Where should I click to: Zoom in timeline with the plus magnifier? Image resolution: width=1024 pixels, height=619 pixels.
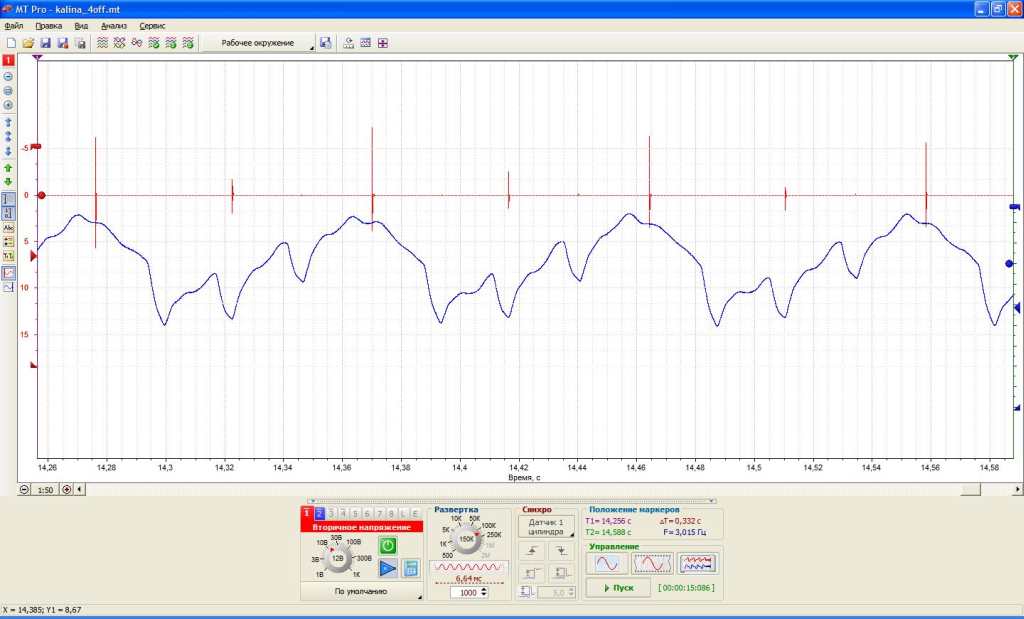[67, 489]
